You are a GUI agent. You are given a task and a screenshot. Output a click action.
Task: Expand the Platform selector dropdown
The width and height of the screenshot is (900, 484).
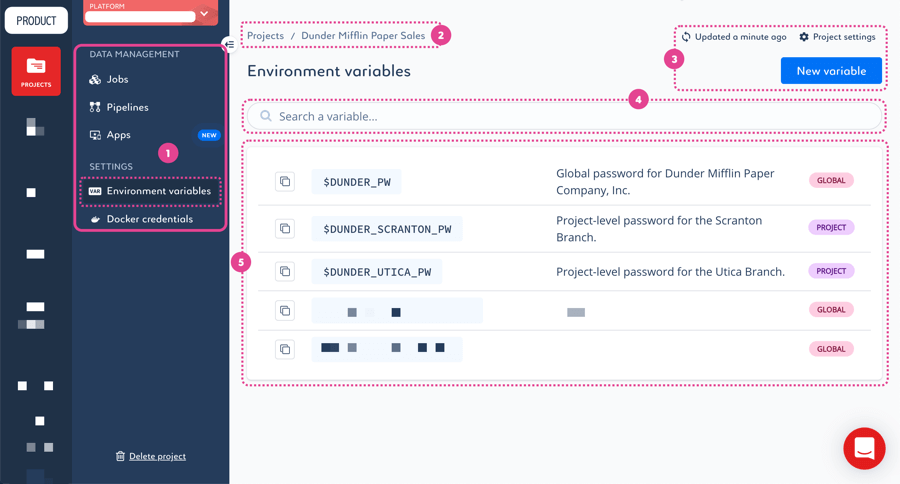(x=204, y=13)
